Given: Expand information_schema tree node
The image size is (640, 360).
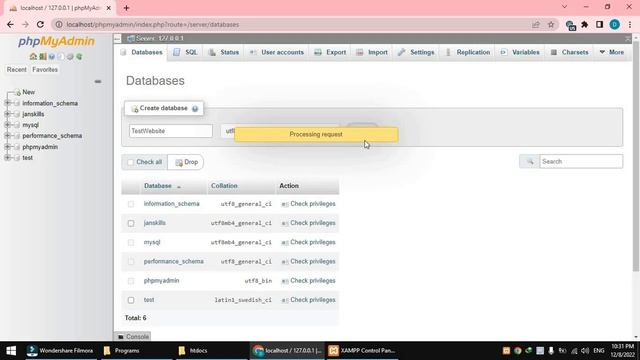Looking at the screenshot, I should coord(7,103).
